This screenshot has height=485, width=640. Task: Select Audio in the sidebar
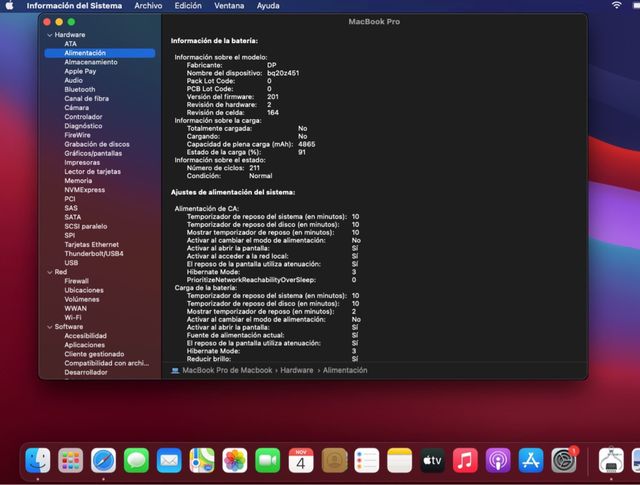click(x=73, y=80)
